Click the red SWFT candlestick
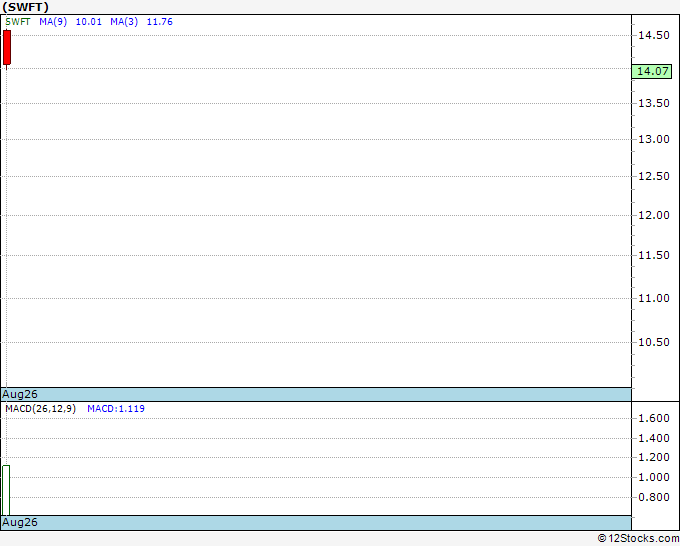 (7, 48)
